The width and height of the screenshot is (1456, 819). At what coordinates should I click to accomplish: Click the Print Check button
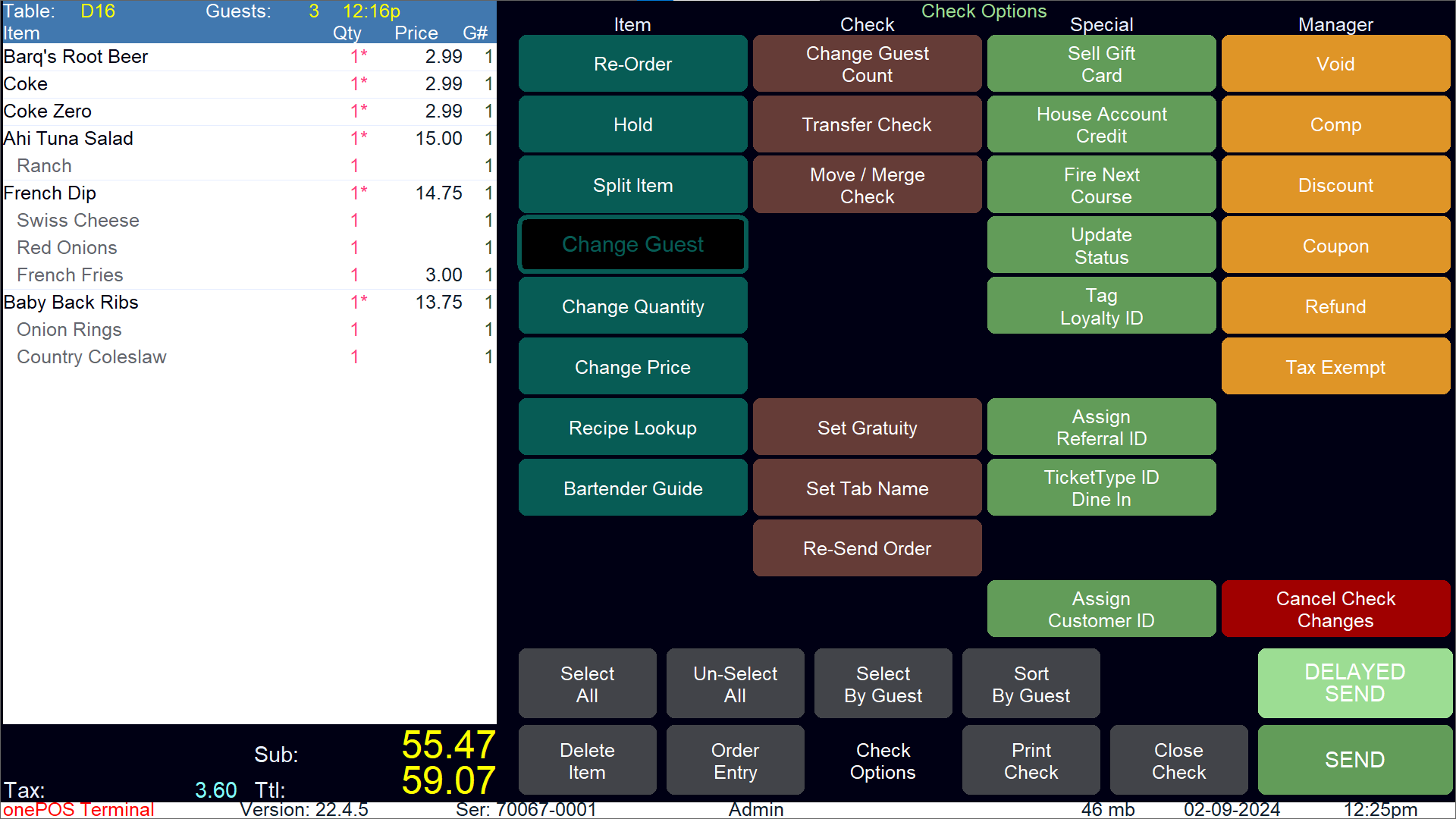[1031, 761]
